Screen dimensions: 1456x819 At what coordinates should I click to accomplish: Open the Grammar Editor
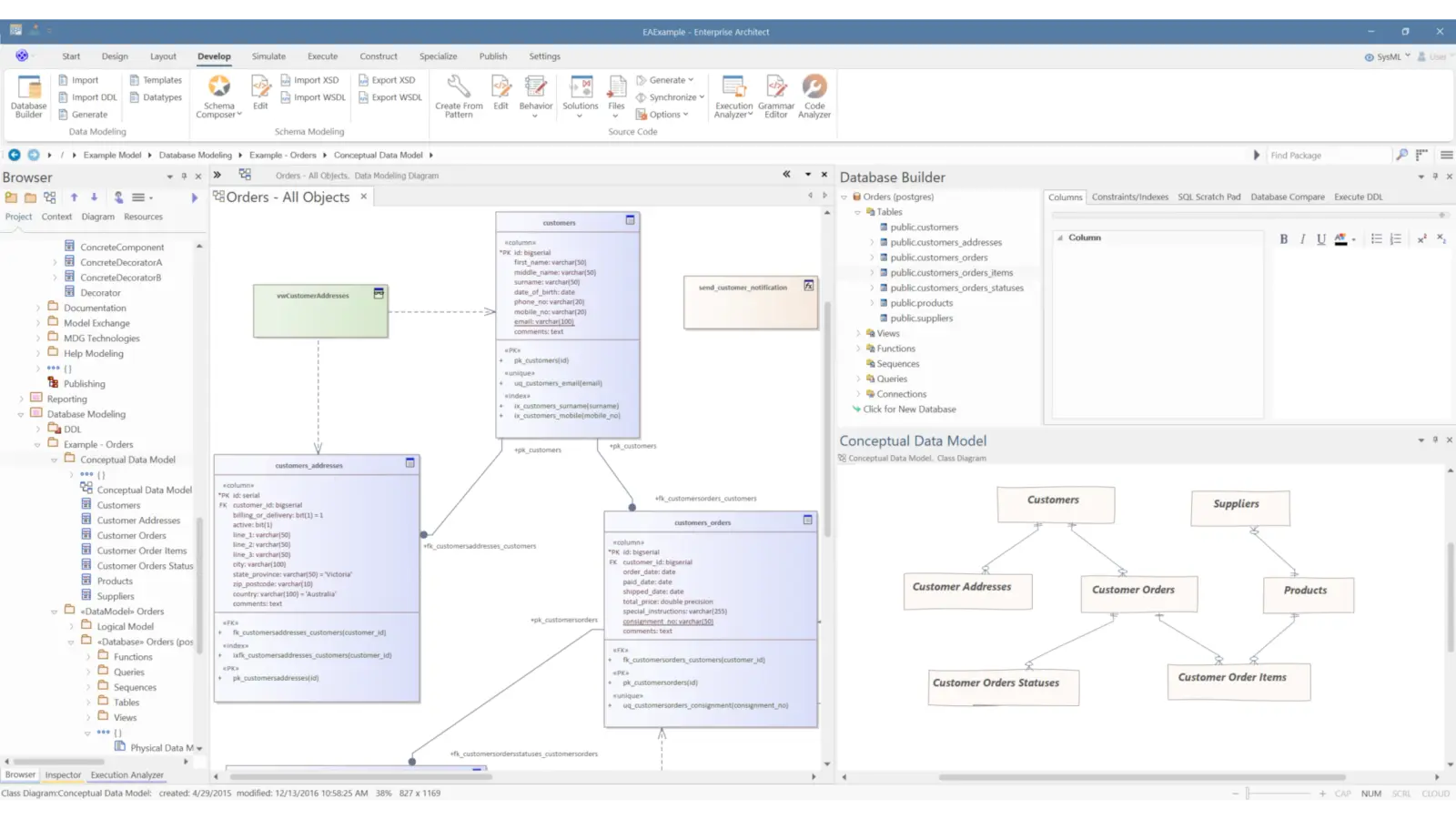coord(775,96)
